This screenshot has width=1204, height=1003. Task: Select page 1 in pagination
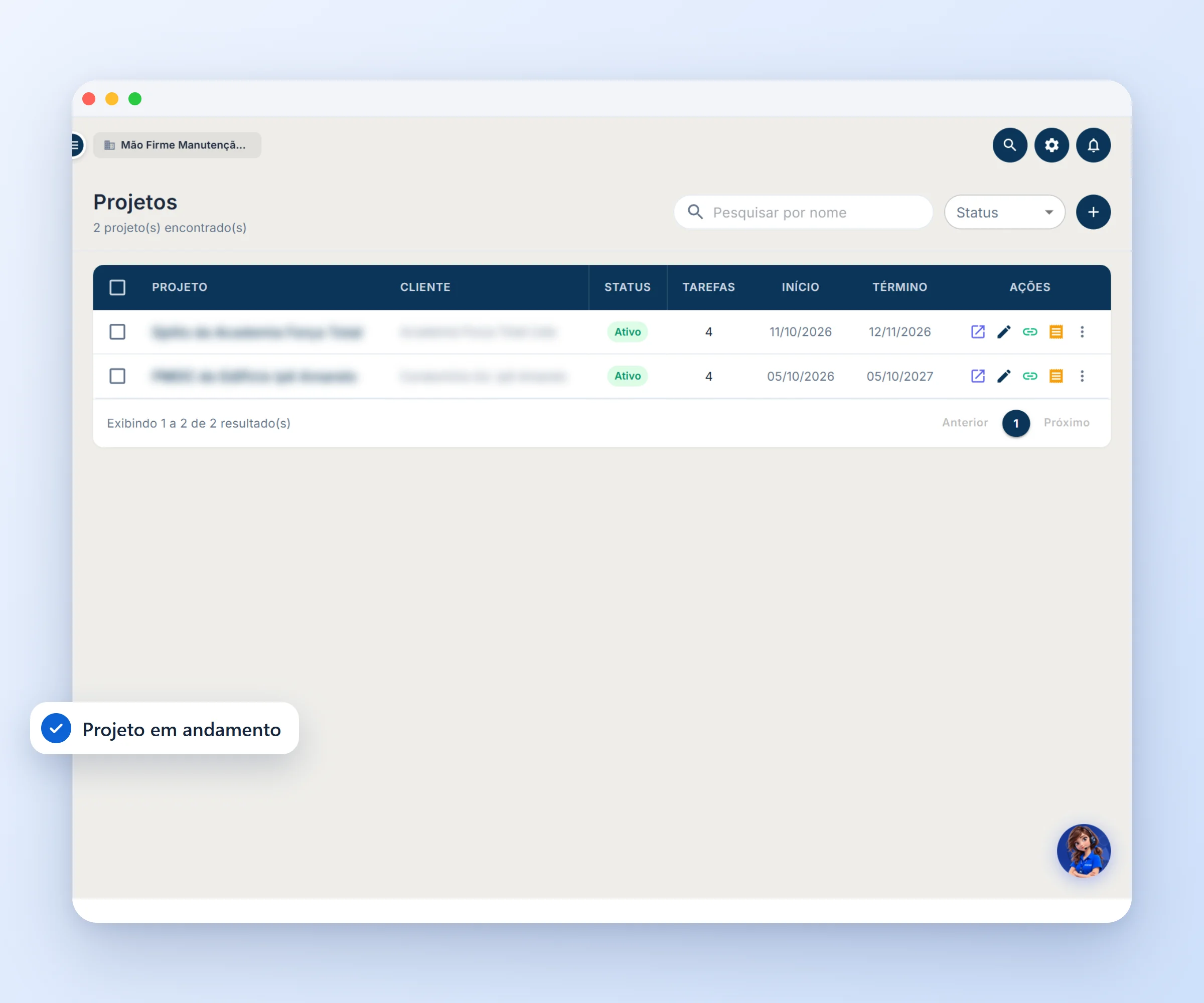click(x=1016, y=423)
